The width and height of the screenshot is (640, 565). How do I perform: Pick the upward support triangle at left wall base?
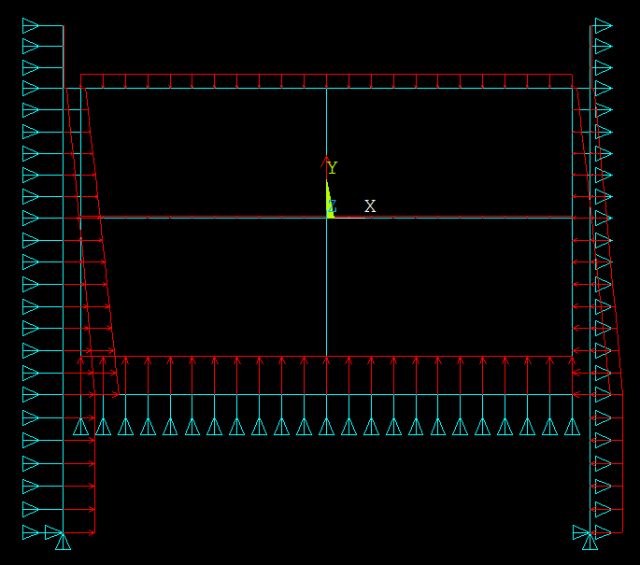coord(63,541)
